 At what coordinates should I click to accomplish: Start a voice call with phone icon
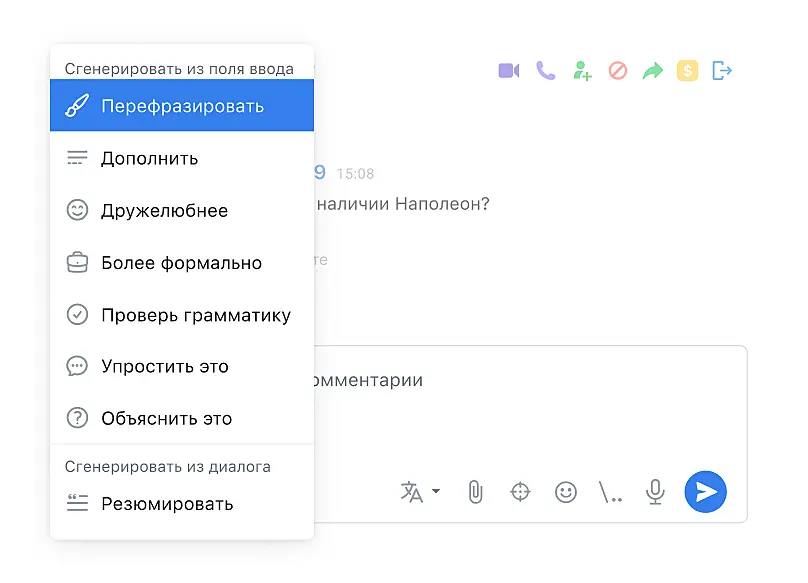545,71
